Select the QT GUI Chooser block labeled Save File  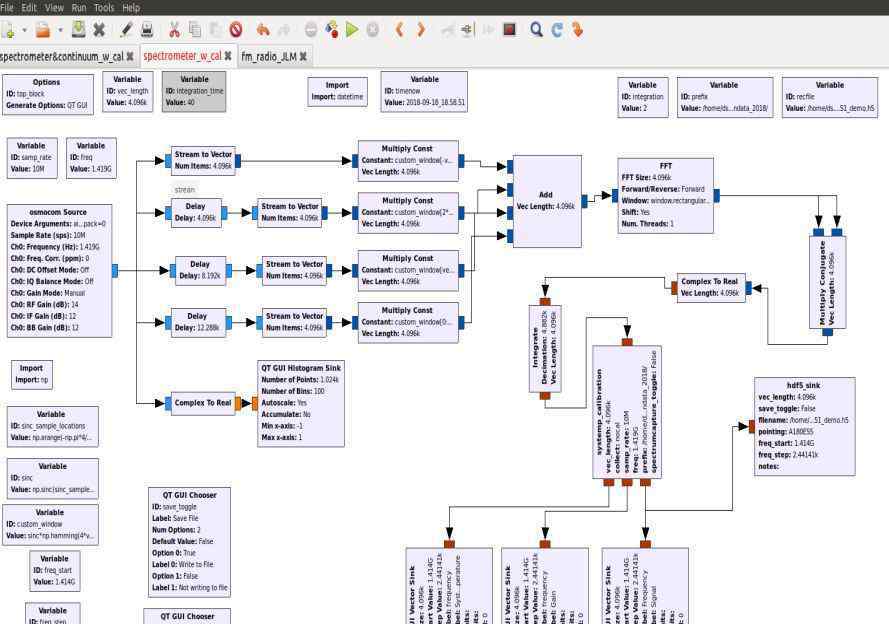coord(189,542)
